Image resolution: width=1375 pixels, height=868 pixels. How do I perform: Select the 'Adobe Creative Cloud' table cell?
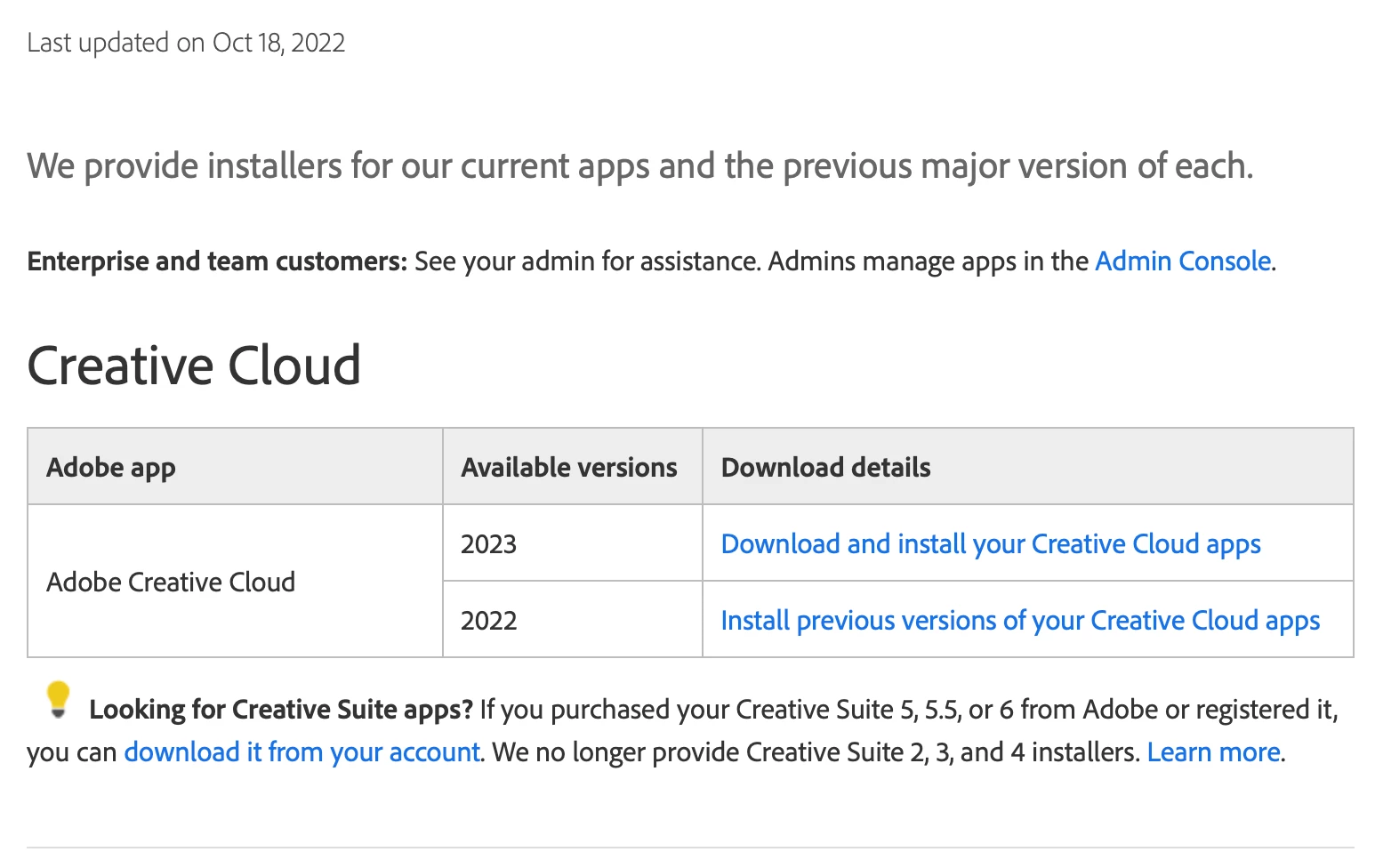pyautogui.click(x=171, y=583)
